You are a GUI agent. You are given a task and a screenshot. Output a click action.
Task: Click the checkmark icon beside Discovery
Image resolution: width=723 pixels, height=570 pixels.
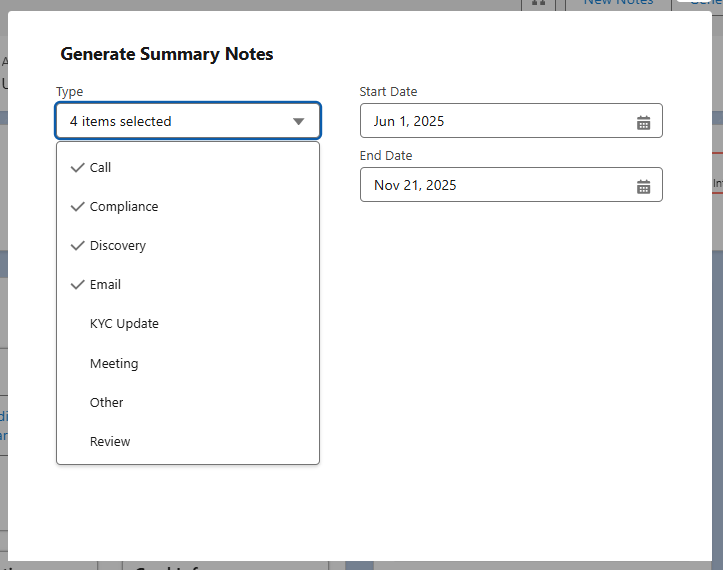tap(77, 246)
